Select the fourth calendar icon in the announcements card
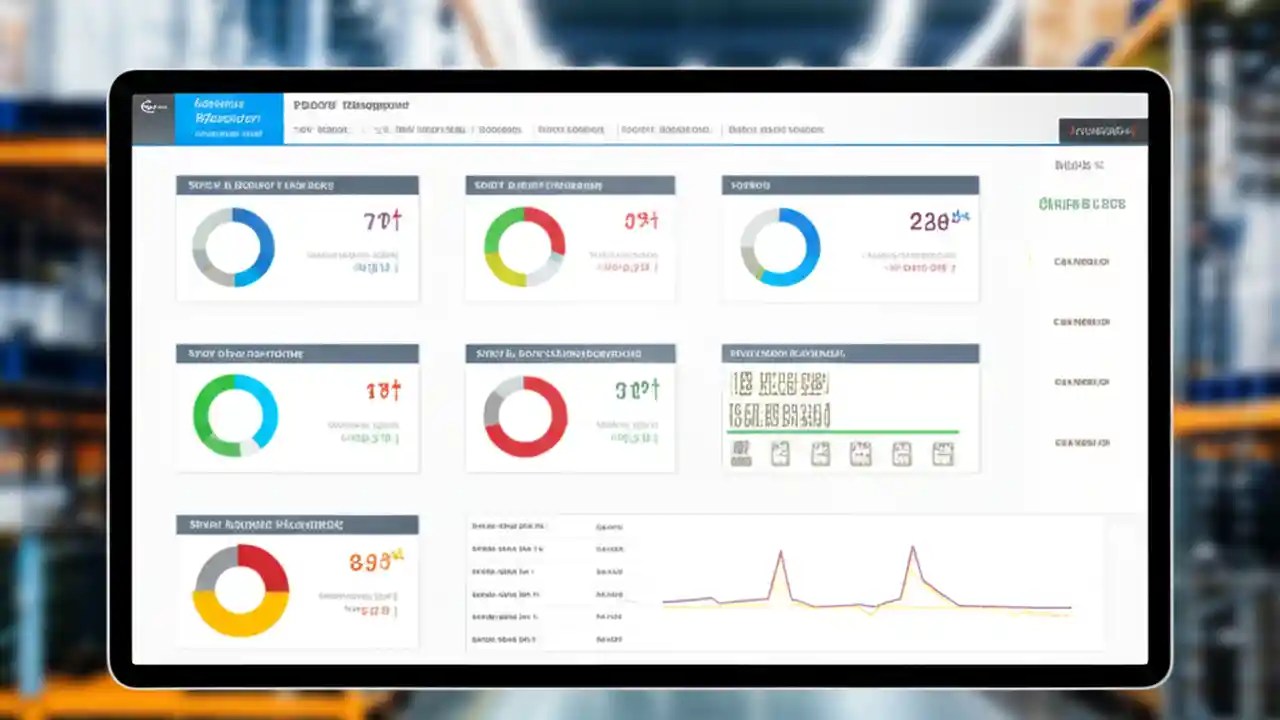 click(861, 453)
